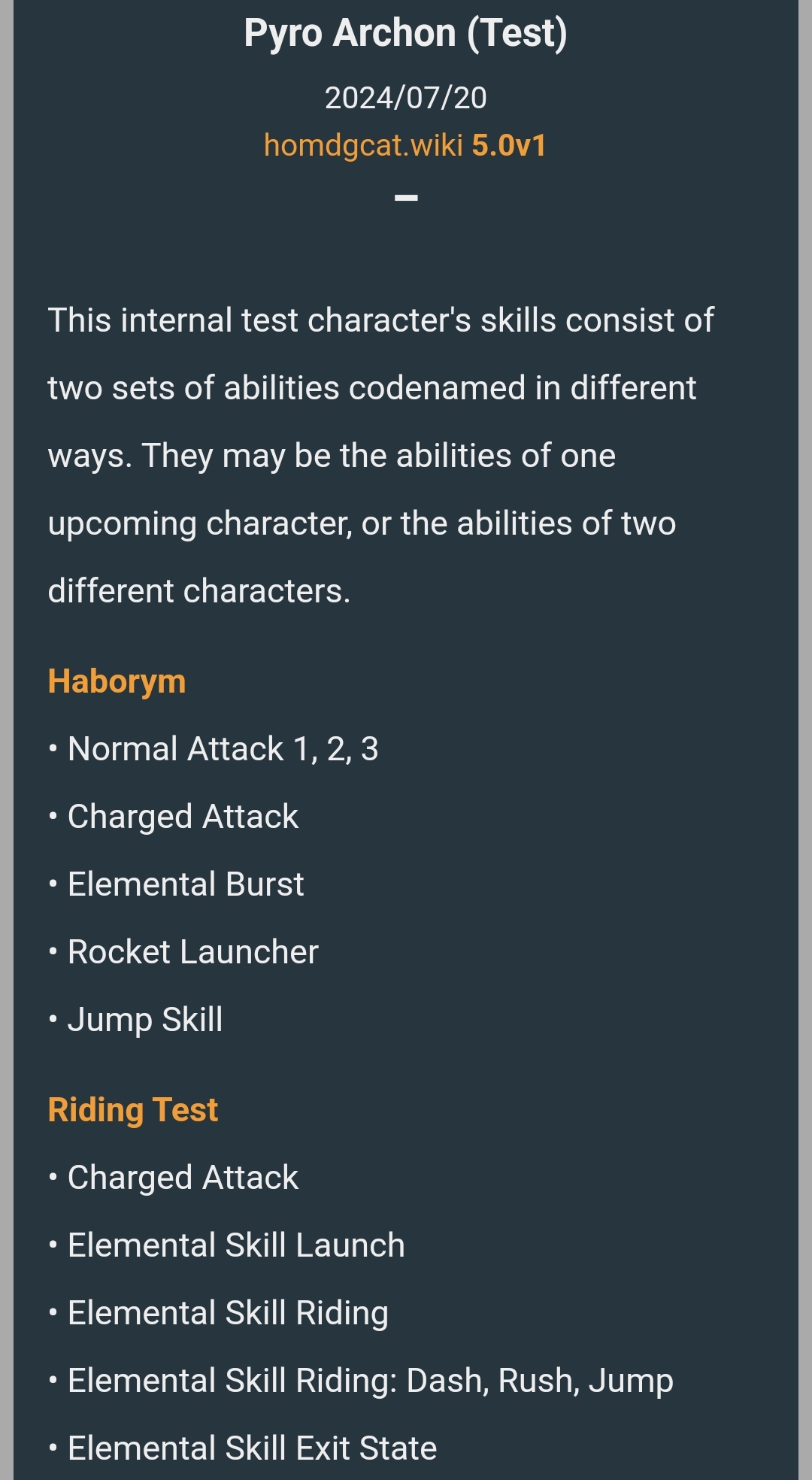This screenshot has width=812, height=1480.
Task: Select the Pyro Archon (Test) title
Action: 406,34
